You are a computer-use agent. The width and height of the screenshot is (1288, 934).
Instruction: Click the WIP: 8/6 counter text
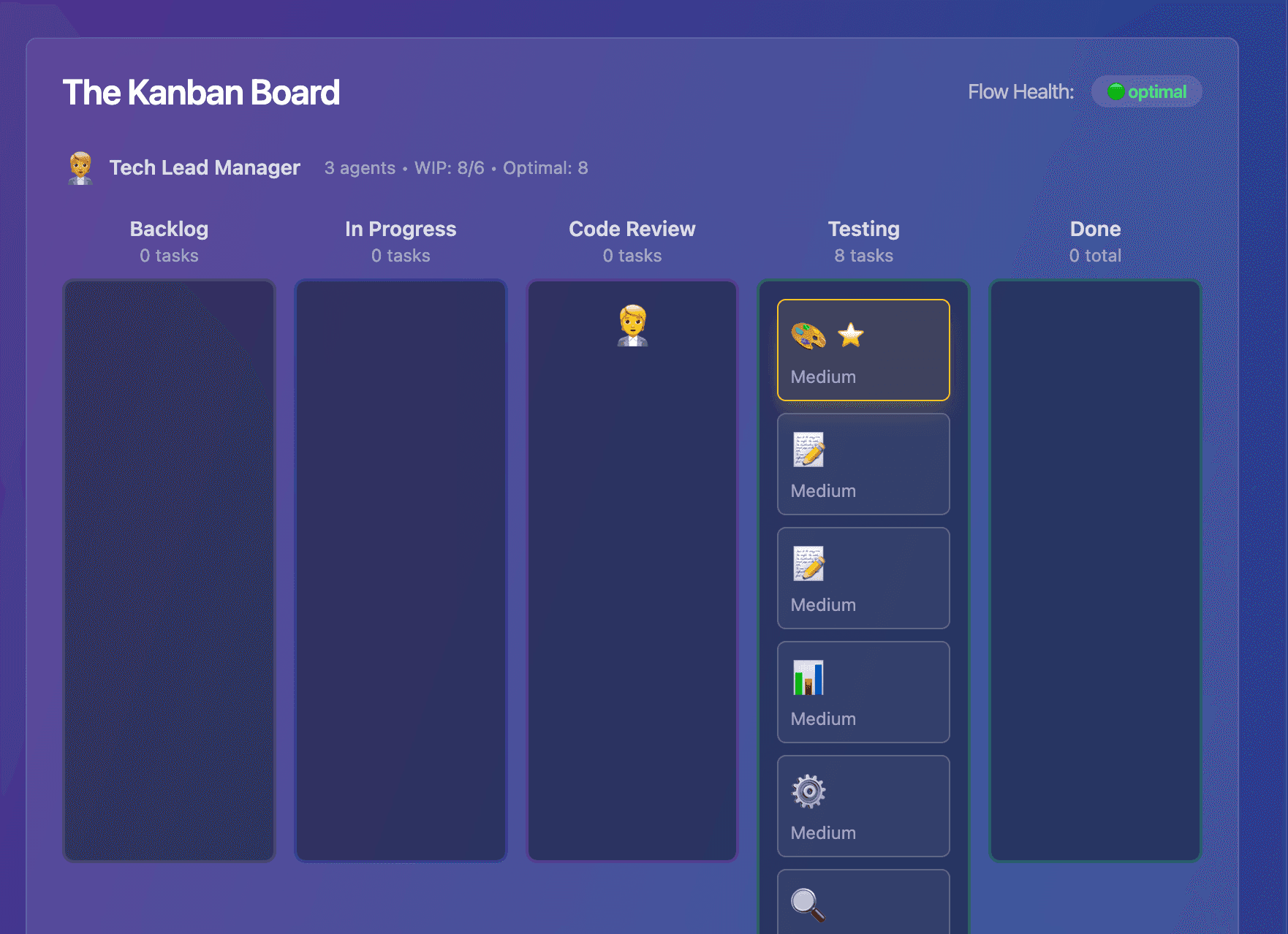coord(448,167)
